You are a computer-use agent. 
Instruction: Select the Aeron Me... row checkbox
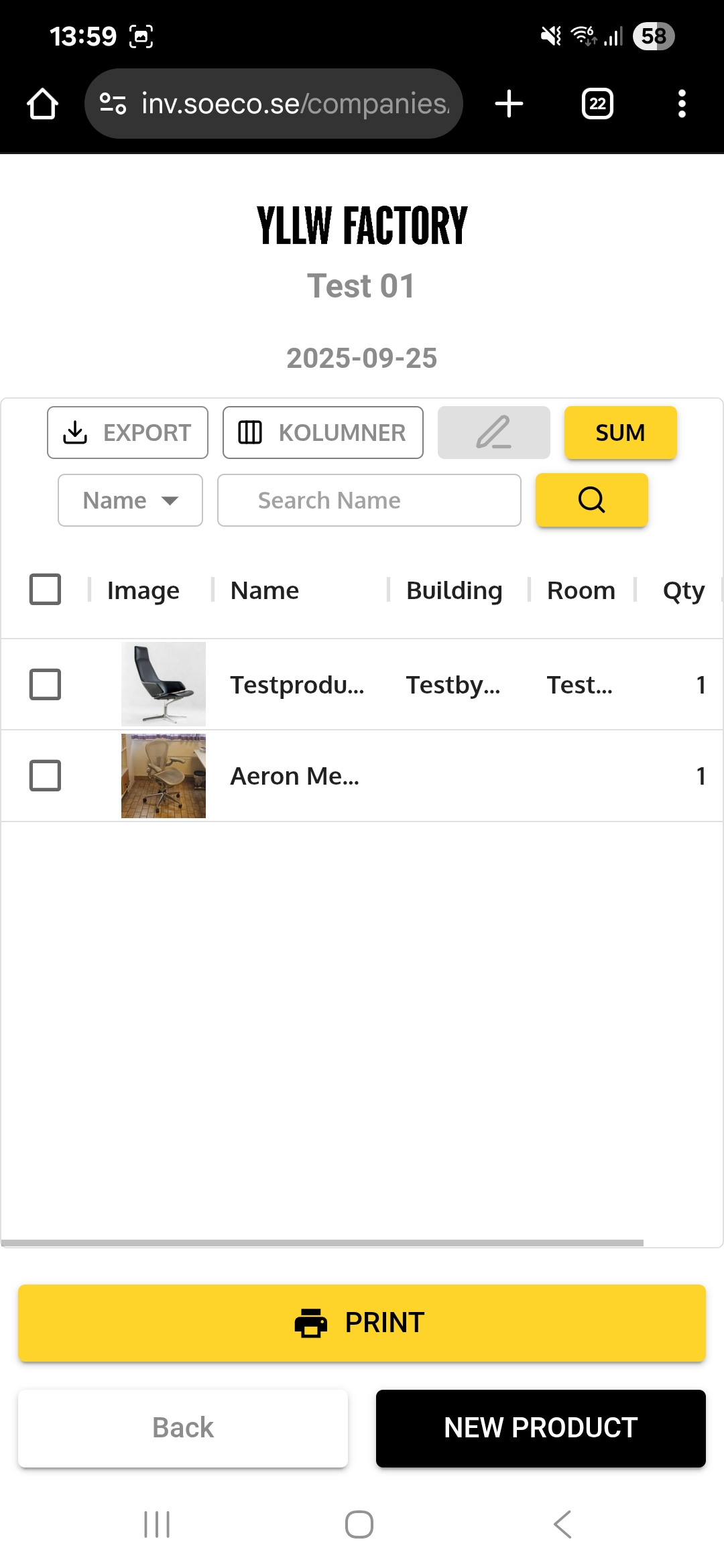[45, 775]
